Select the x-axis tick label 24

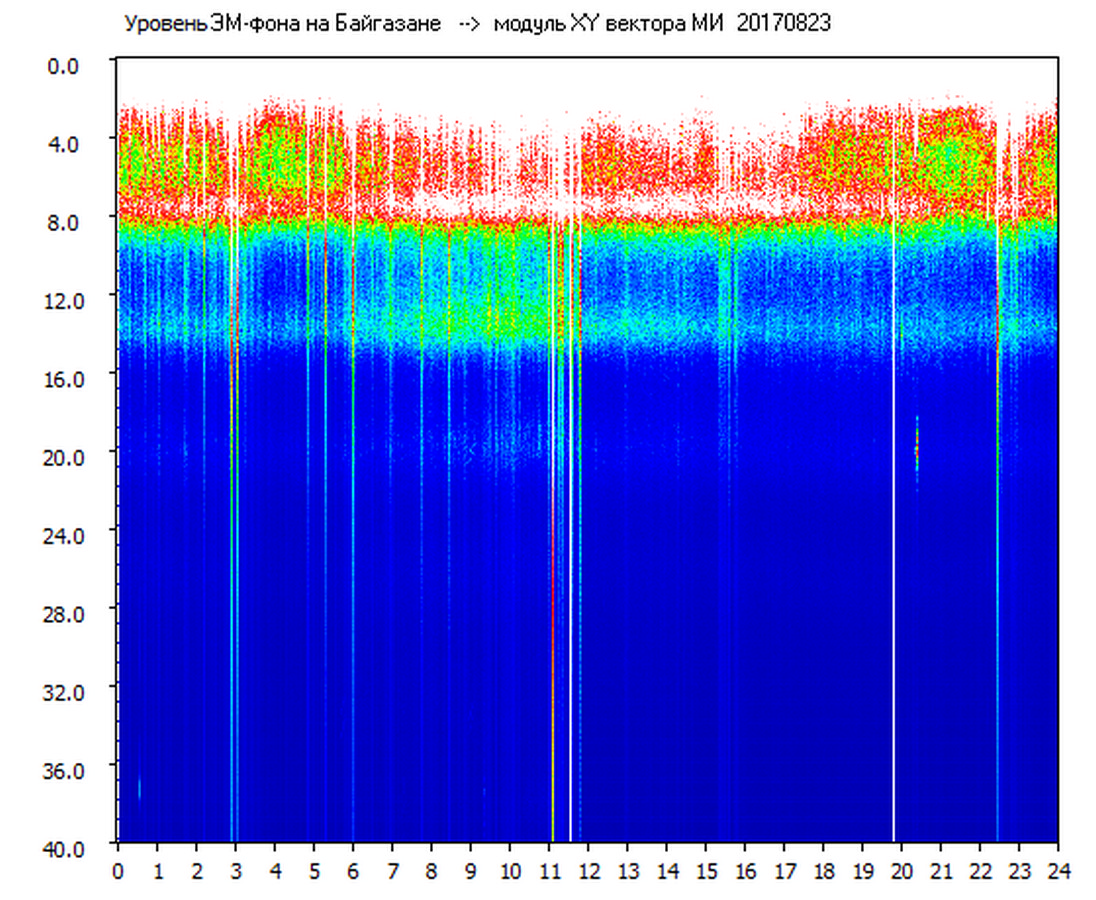pos(1057,870)
